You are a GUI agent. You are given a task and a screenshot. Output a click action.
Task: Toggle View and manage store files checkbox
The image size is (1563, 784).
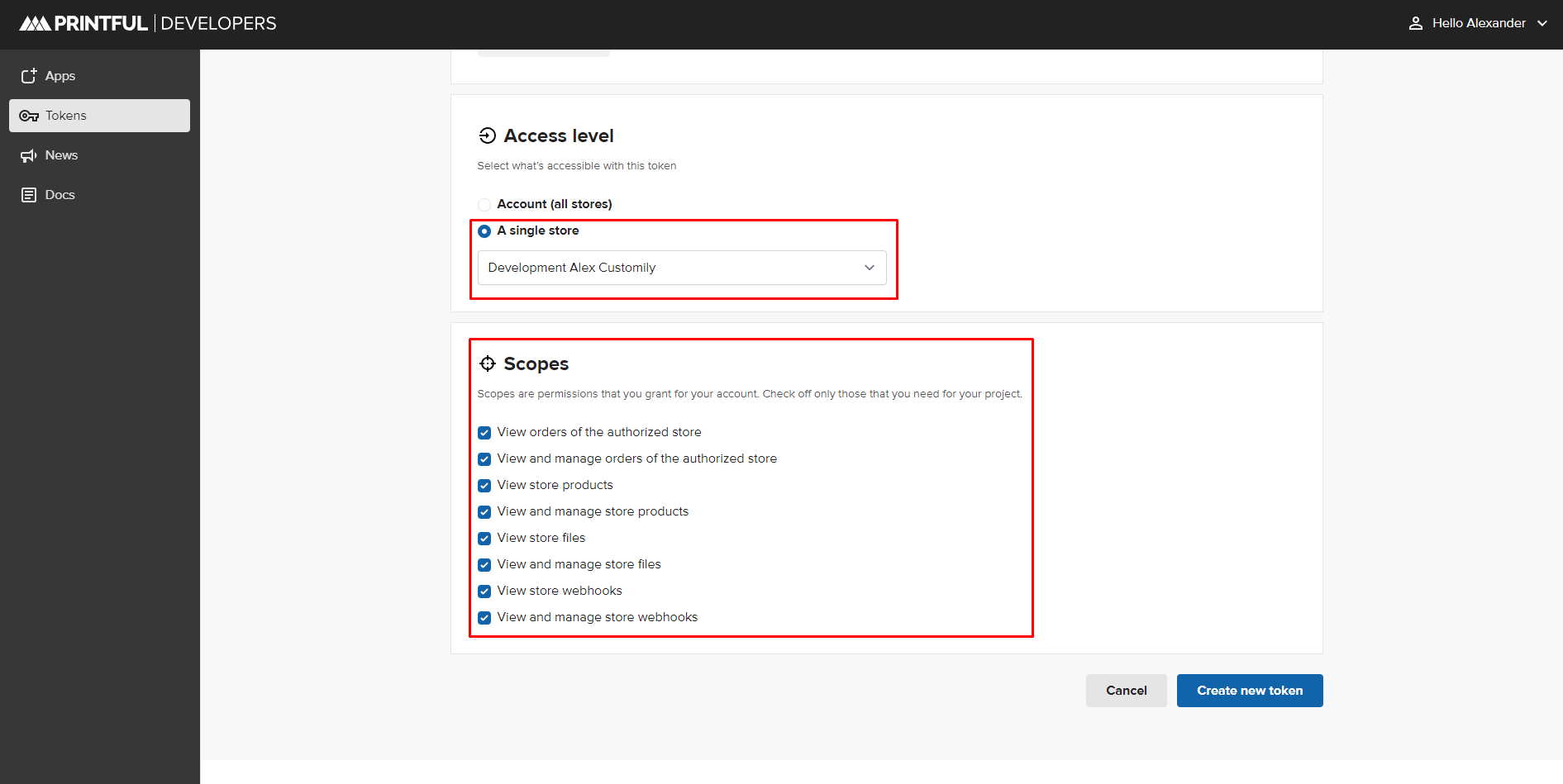pos(484,565)
